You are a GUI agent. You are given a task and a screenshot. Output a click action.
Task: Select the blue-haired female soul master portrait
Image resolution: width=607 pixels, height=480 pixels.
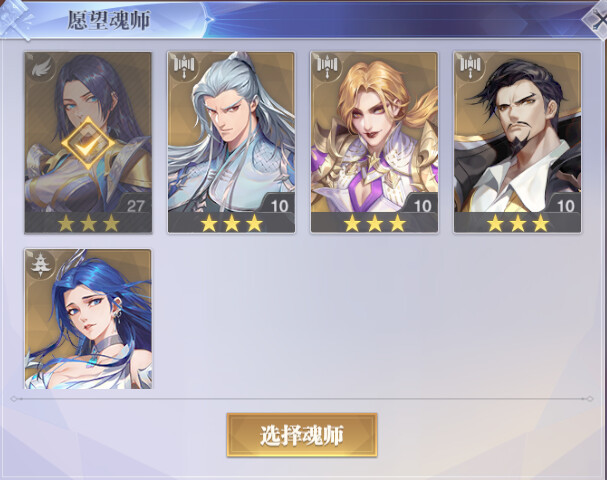88,319
